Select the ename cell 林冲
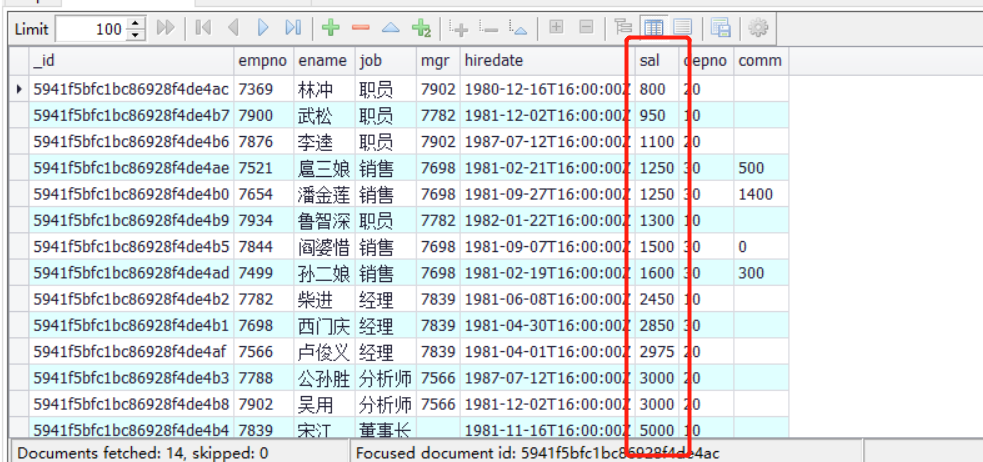Screen dimensions: 983x462 324,90
